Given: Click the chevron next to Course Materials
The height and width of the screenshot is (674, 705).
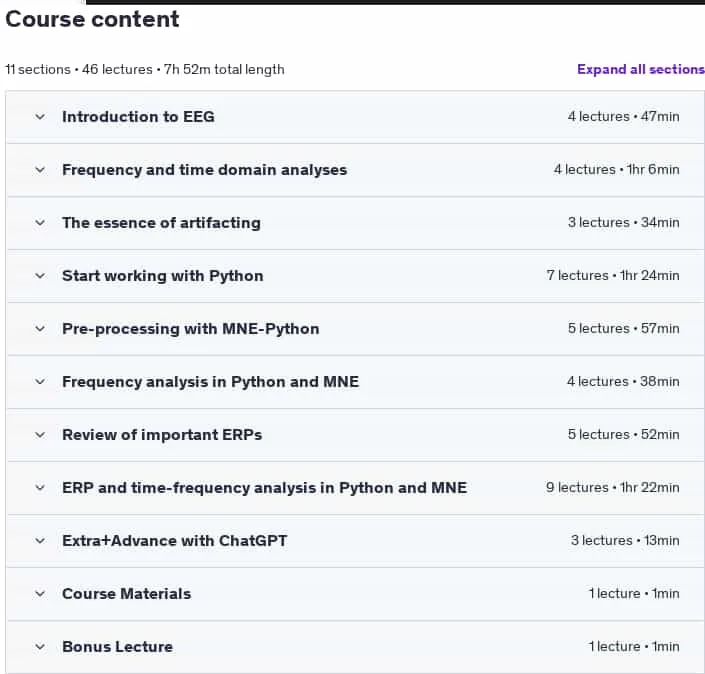Looking at the screenshot, I should [x=40, y=594].
